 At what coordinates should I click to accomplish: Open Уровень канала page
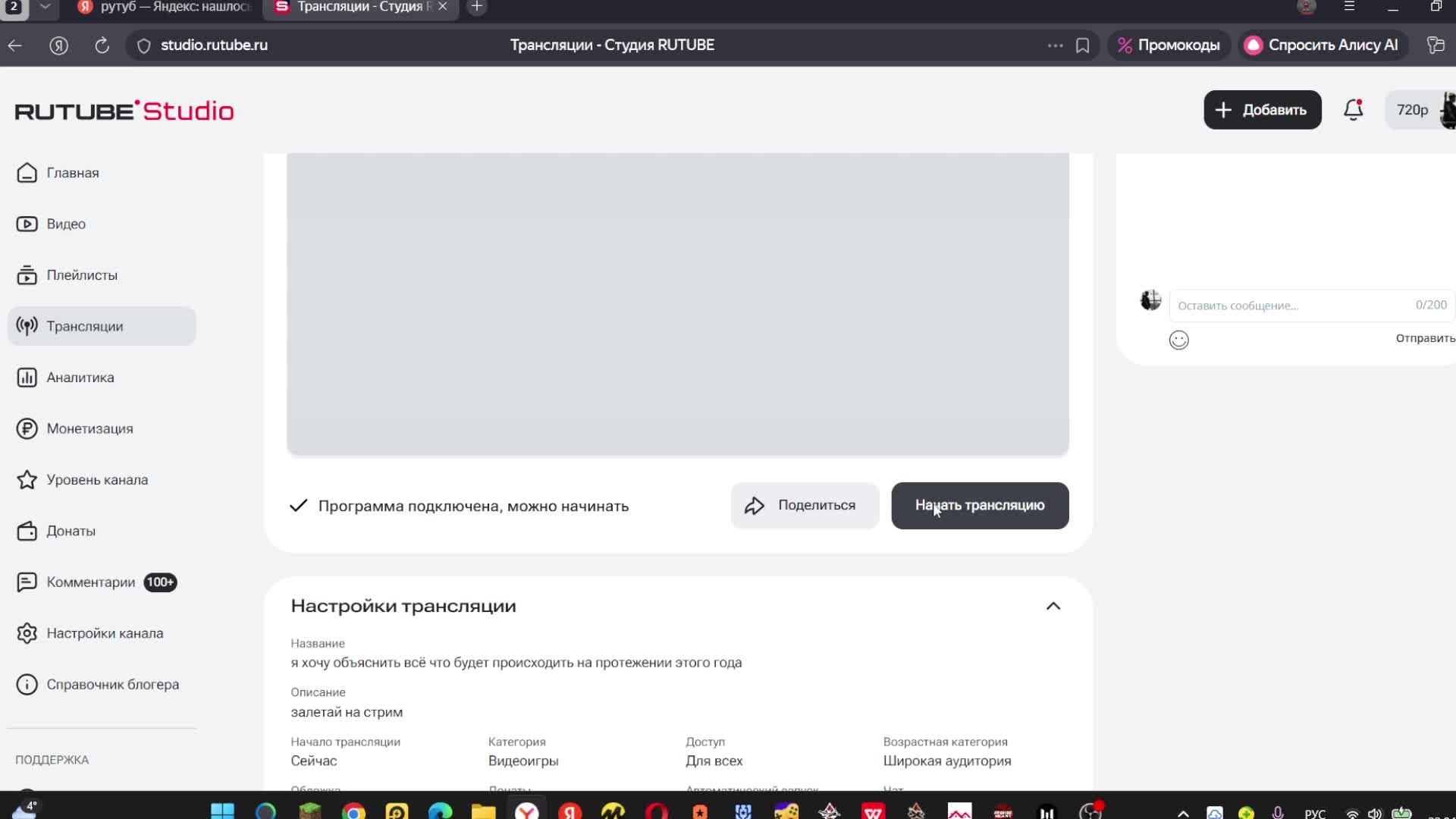[x=97, y=479]
